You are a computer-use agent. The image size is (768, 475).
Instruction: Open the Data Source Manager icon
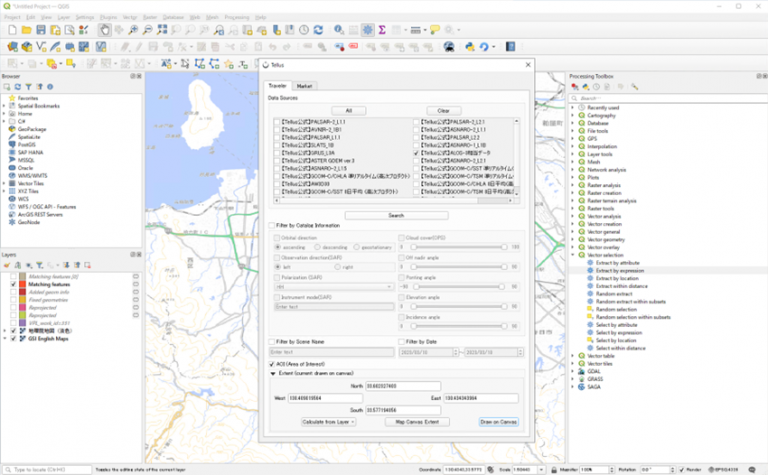click(x=12, y=47)
